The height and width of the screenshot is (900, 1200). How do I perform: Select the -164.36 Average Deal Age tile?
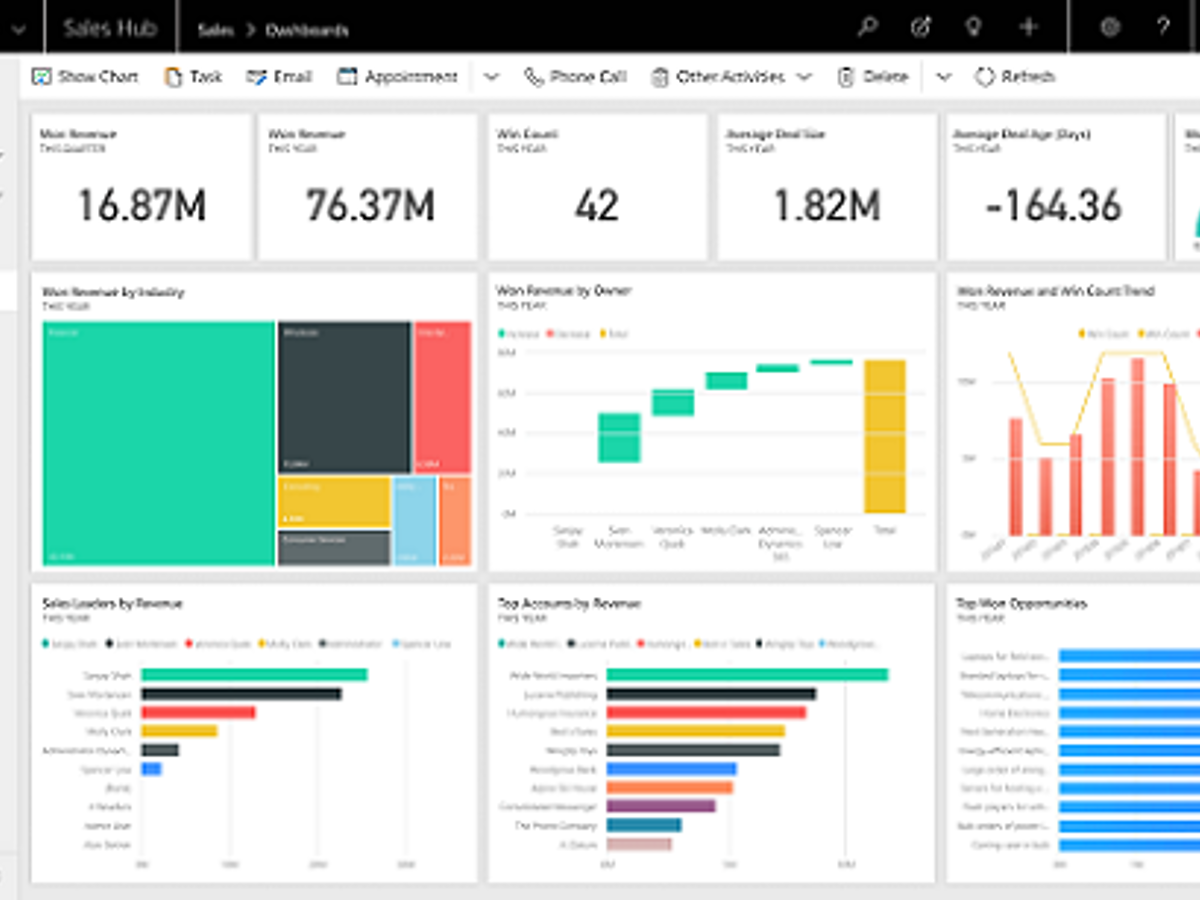1056,187
